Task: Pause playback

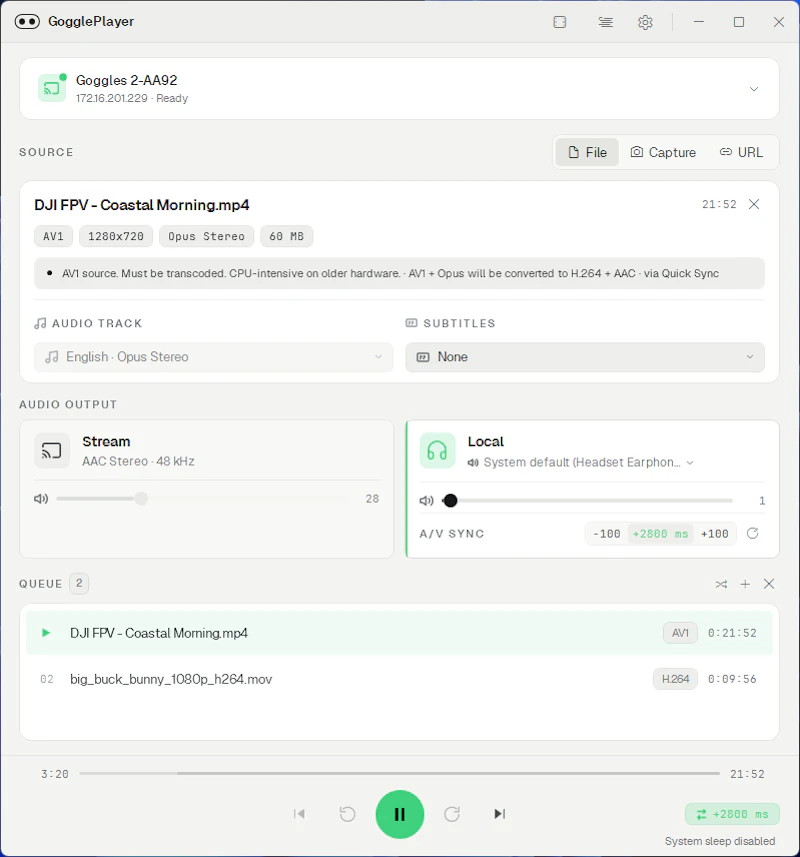Action: tap(399, 814)
